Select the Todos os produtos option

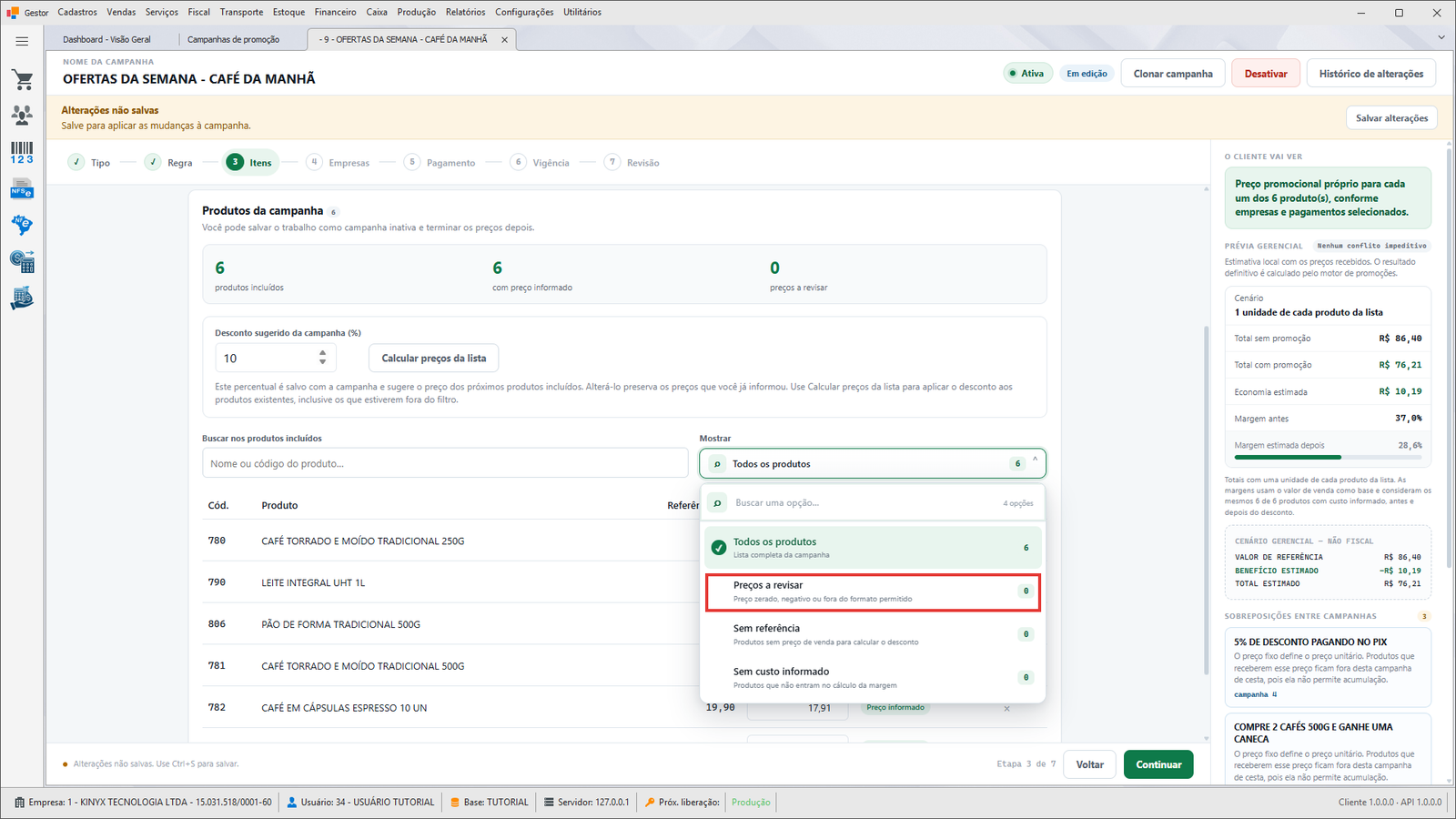pyautogui.click(x=873, y=548)
